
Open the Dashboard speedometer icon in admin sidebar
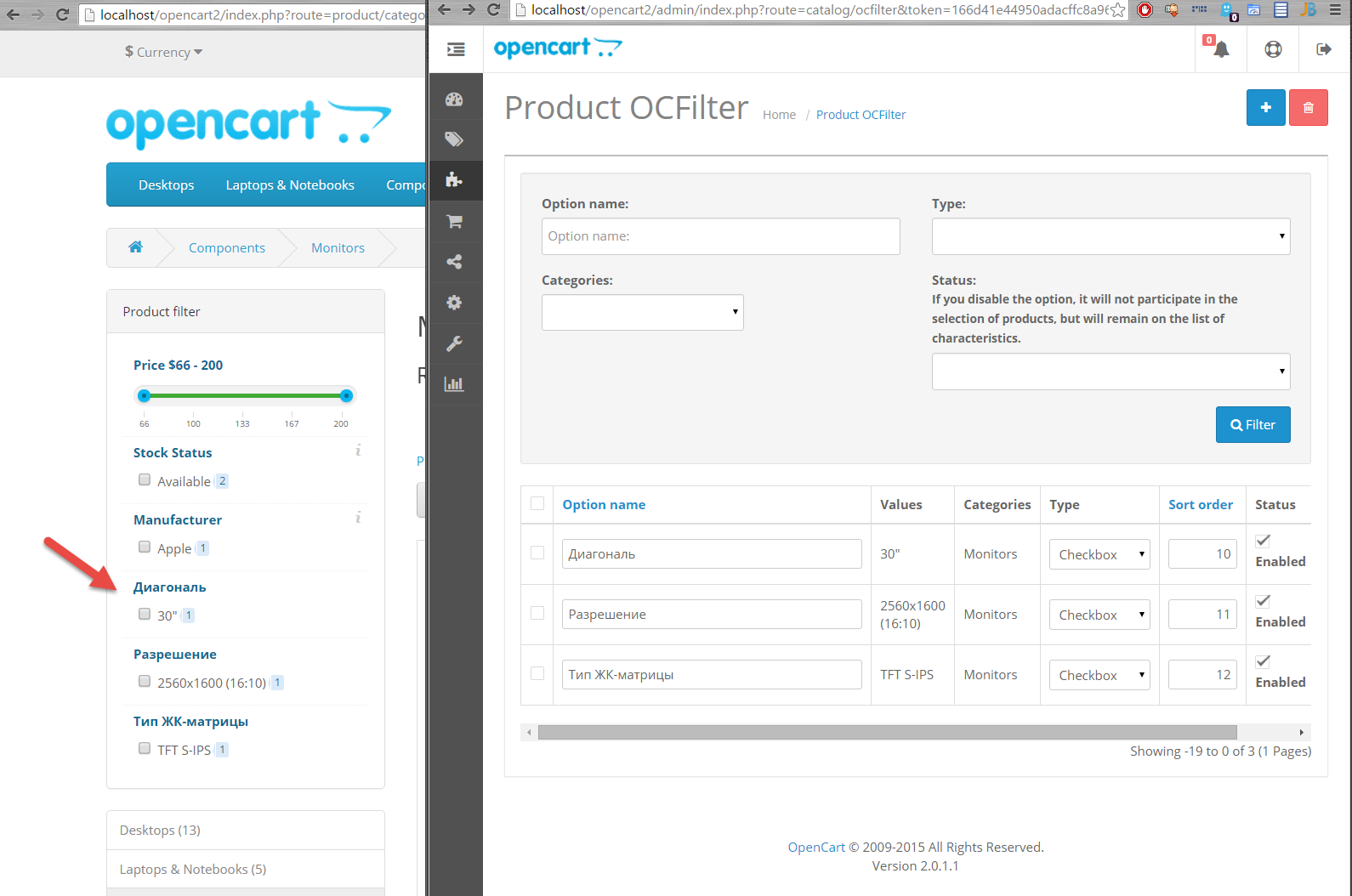click(x=454, y=99)
